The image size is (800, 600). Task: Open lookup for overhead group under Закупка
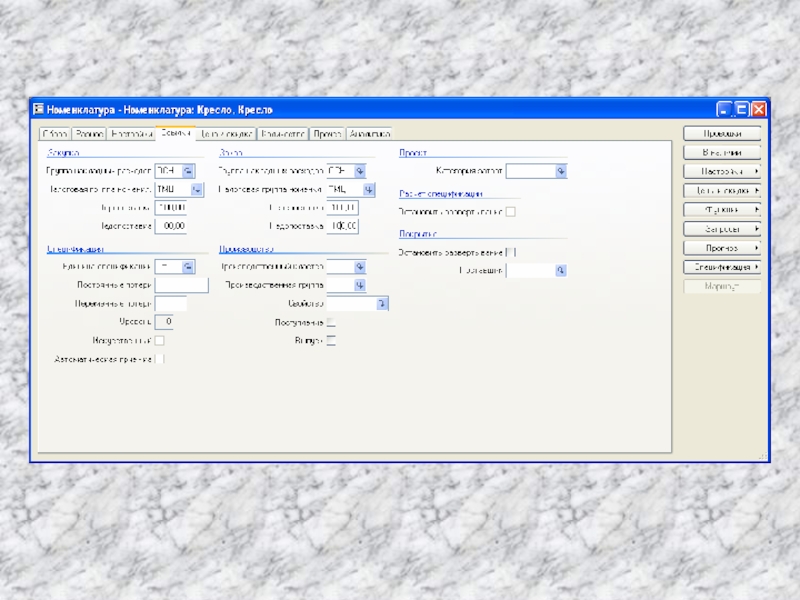pos(188,171)
